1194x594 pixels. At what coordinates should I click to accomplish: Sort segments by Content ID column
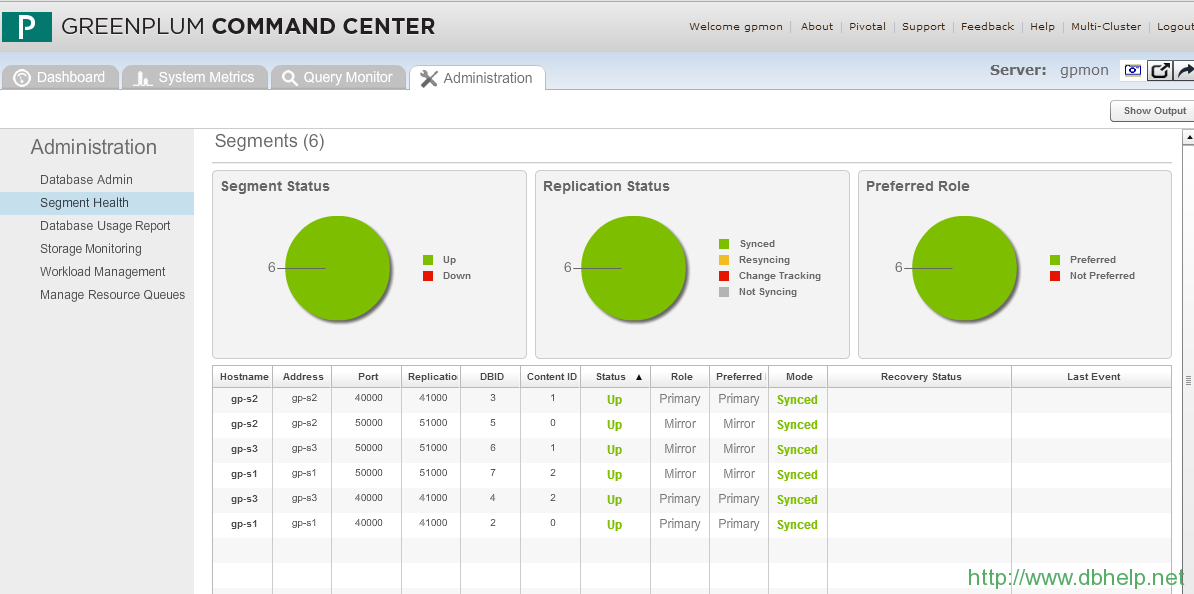coord(551,377)
